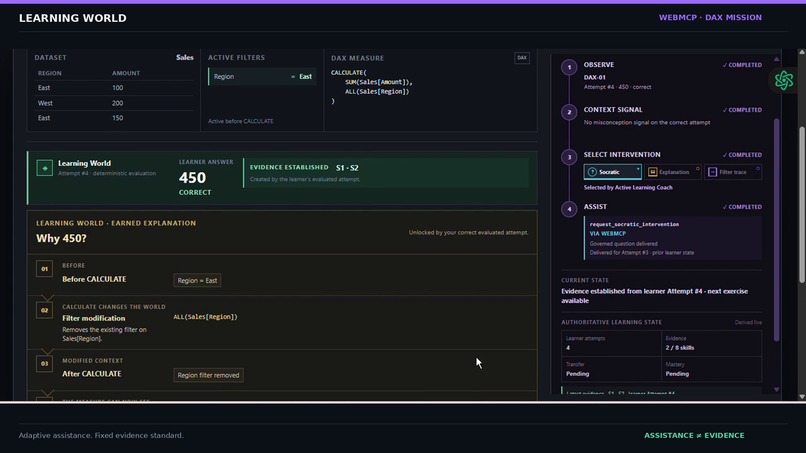806x453 pixels.
Task: Click the green ChatGPT-style knot icon
Action: [784, 80]
